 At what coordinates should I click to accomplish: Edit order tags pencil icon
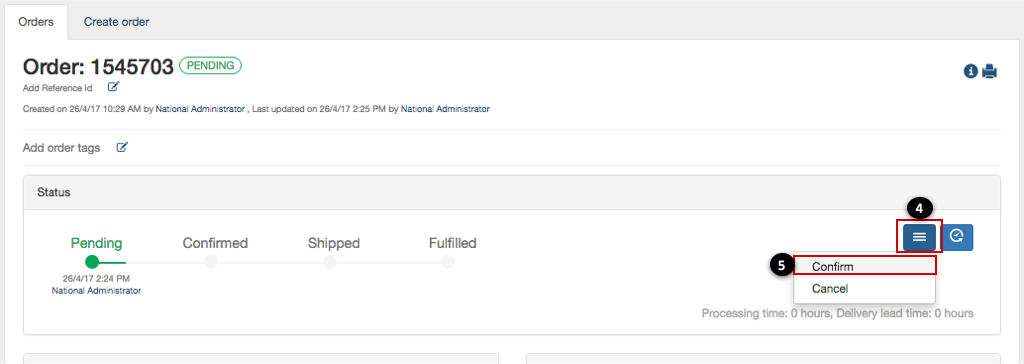pyautogui.click(x=122, y=148)
